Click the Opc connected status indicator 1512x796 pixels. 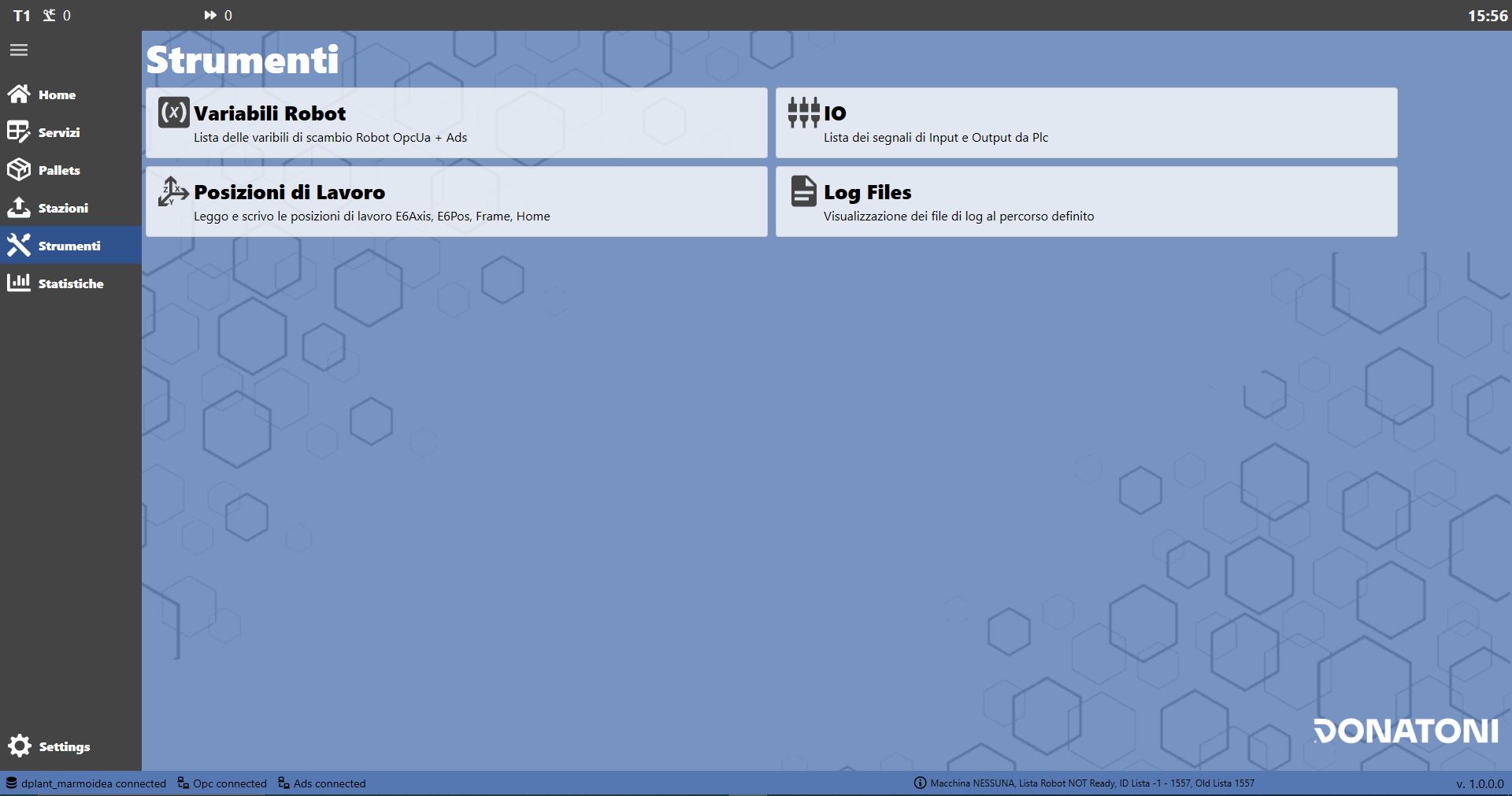(x=222, y=783)
